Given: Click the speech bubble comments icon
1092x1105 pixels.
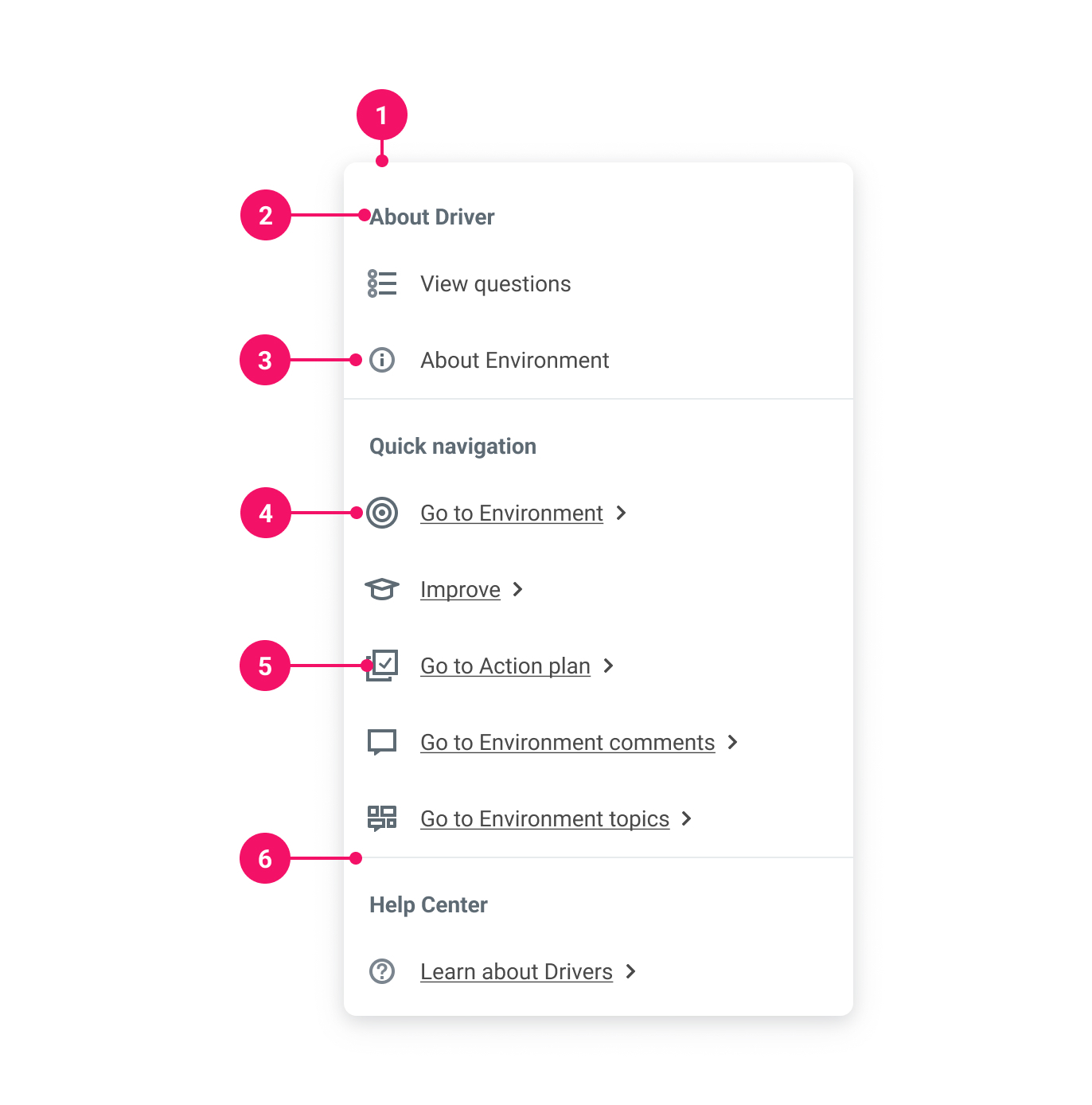Looking at the screenshot, I should [382, 742].
